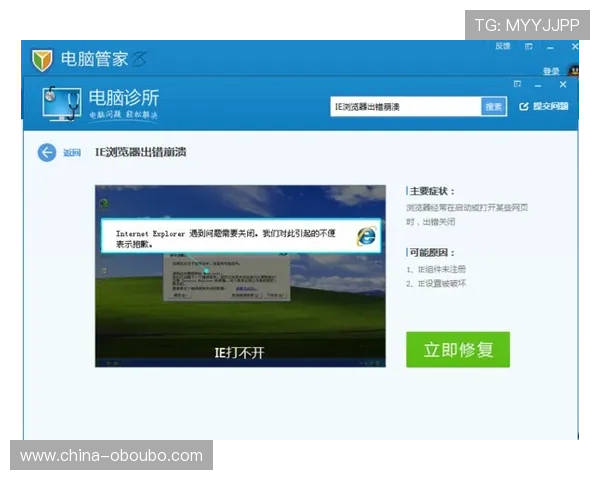Click the 电脑诊所 stethoscope monitor logo
The image size is (600, 480).
[62, 103]
